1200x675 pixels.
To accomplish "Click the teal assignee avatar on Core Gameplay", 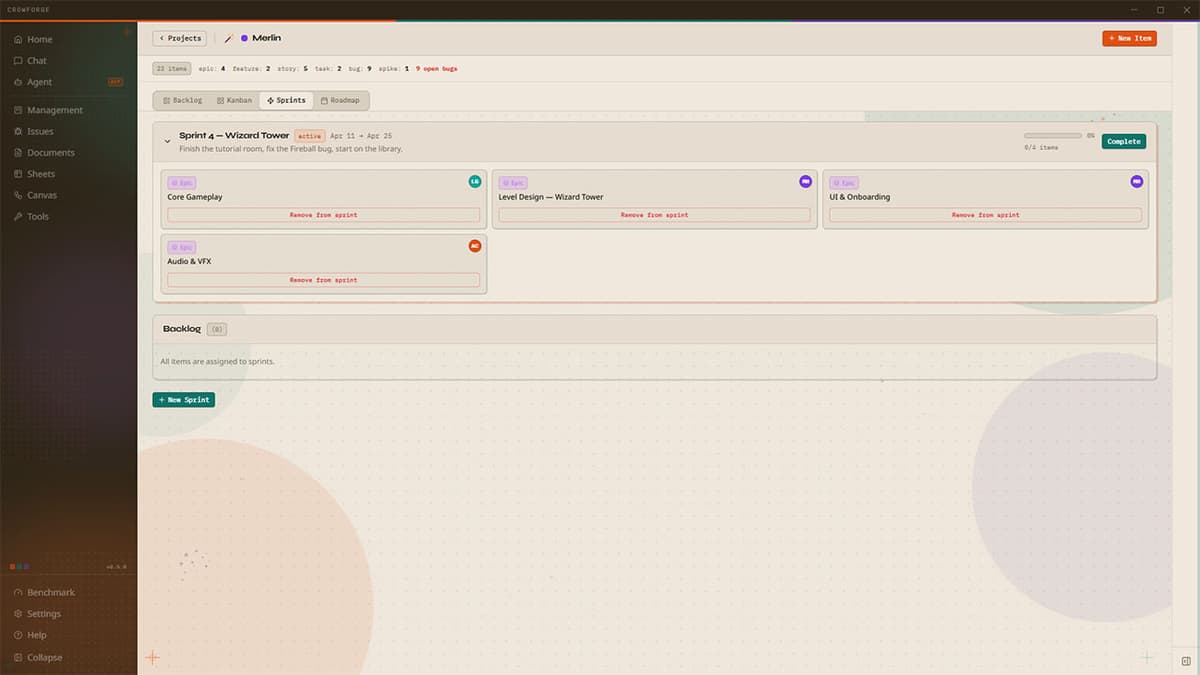I will tap(475, 181).
